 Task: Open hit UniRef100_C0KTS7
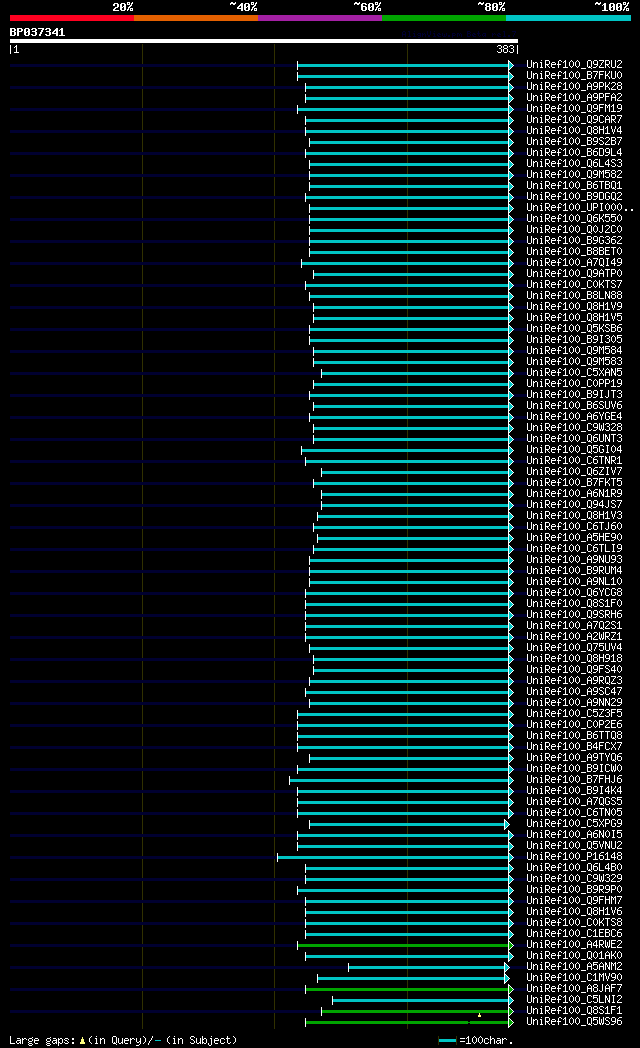click(x=574, y=285)
